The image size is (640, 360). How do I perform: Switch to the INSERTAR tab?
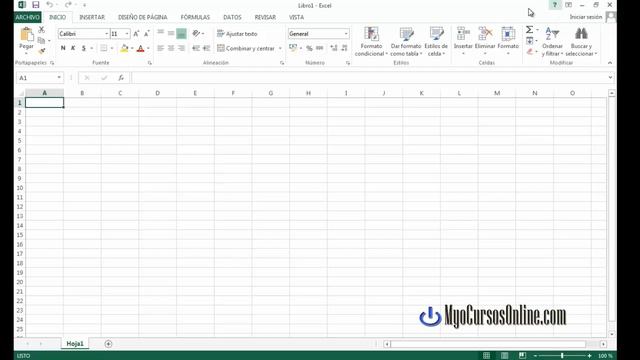[x=92, y=17]
